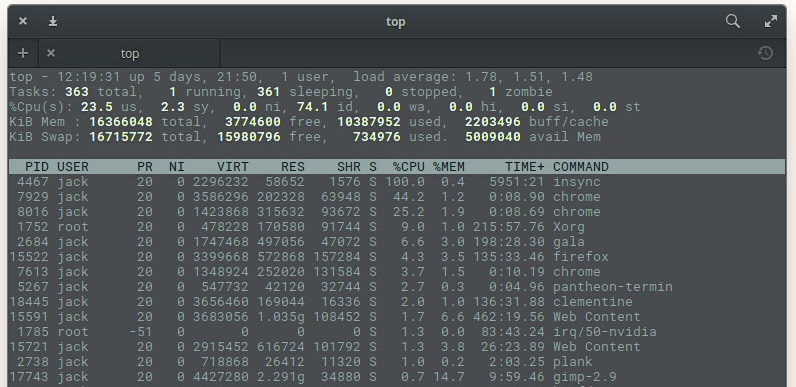Click the 'top' window title text
796x387 pixels.
395,22
